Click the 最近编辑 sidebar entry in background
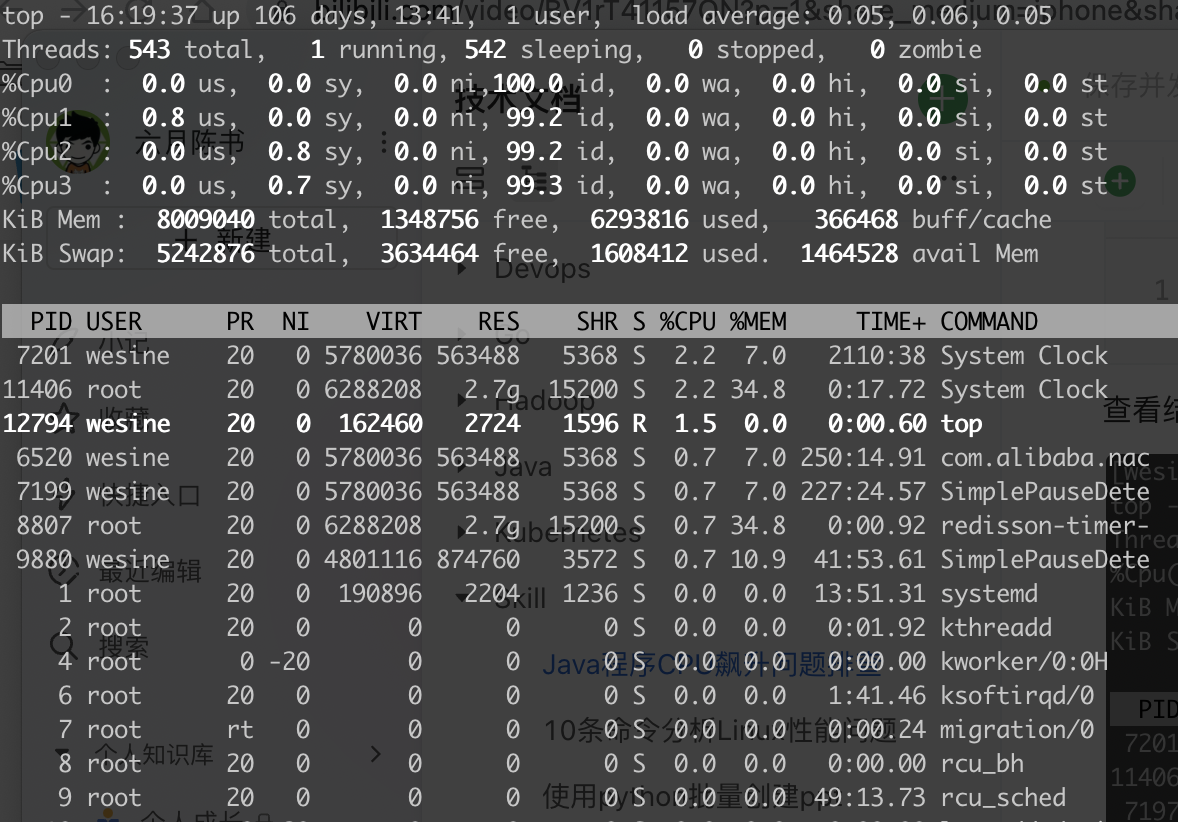 tap(150, 572)
